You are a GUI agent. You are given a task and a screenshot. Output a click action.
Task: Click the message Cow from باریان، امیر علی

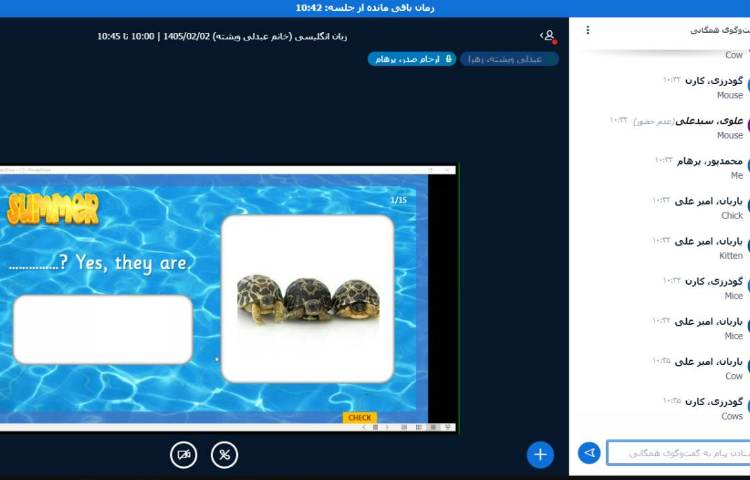pos(734,376)
